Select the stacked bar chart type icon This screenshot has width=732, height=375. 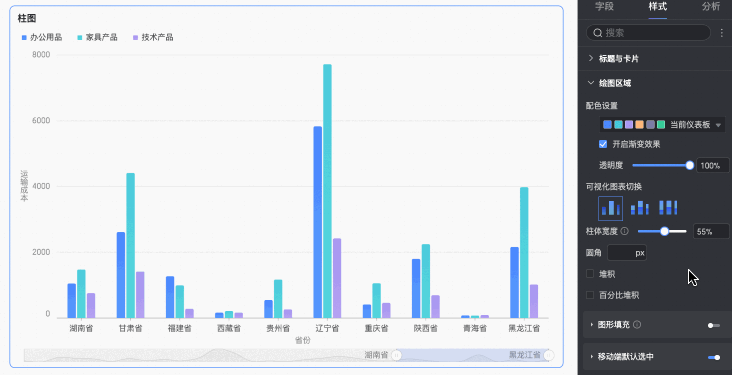[x=640, y=208]
